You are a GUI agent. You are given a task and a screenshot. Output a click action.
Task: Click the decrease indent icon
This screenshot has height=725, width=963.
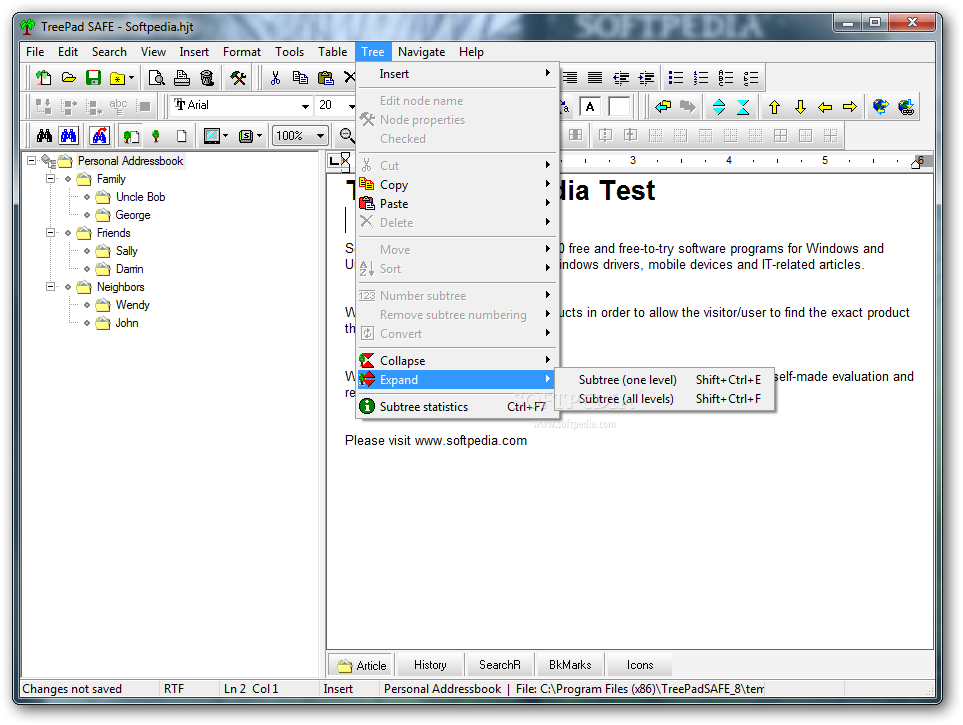tap(621, 78)
